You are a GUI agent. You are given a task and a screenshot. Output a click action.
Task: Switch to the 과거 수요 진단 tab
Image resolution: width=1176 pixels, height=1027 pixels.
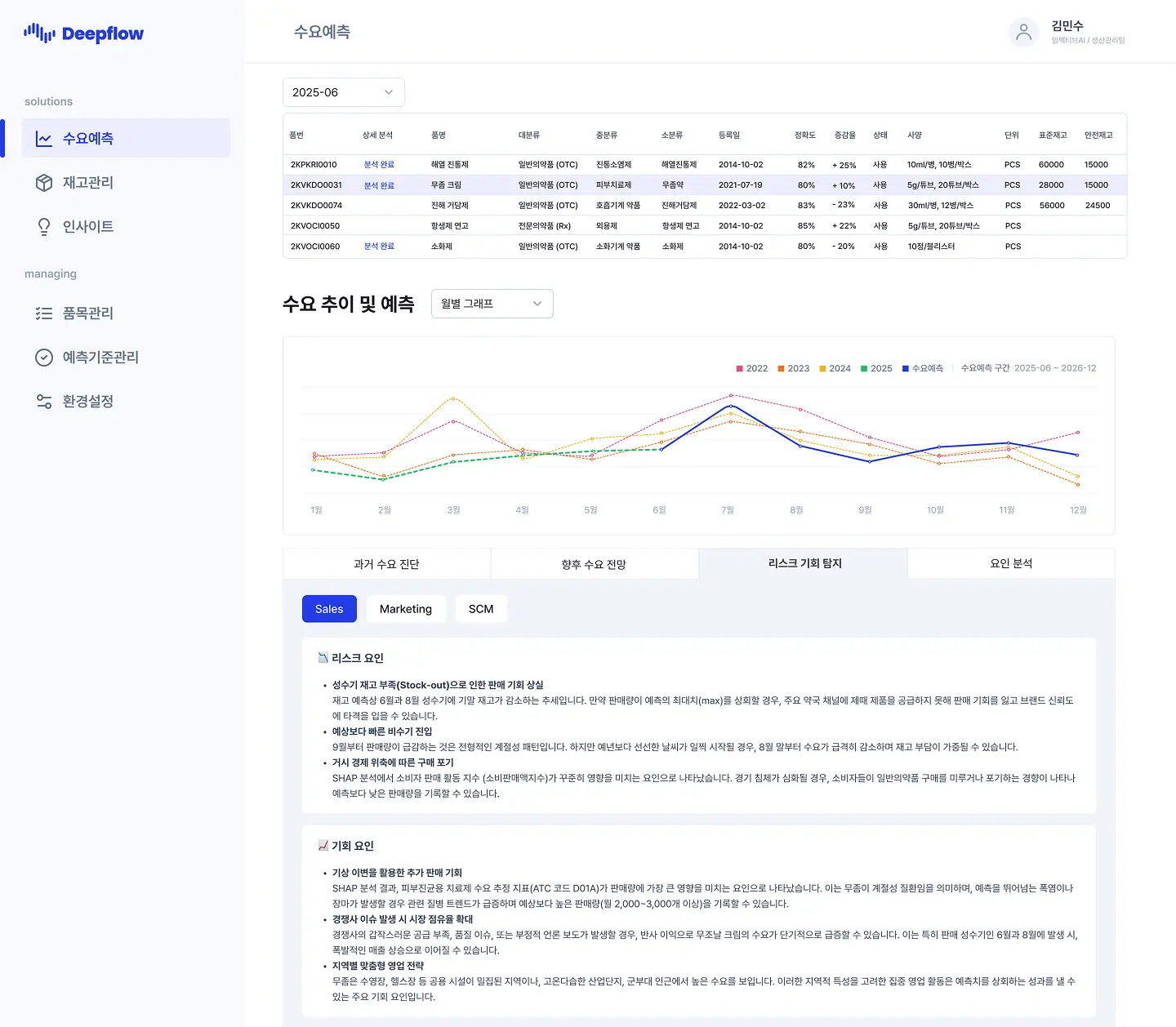pyautogui.click(x=386, y=563)
